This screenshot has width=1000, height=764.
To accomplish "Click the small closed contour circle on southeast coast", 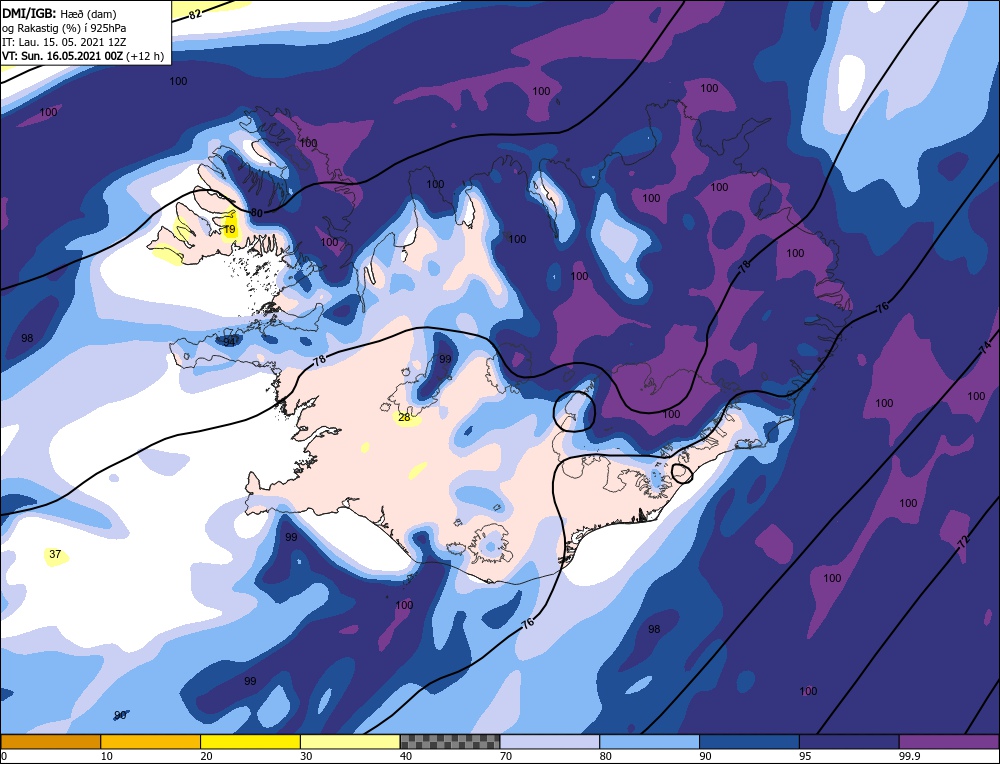I will [682, 473].
